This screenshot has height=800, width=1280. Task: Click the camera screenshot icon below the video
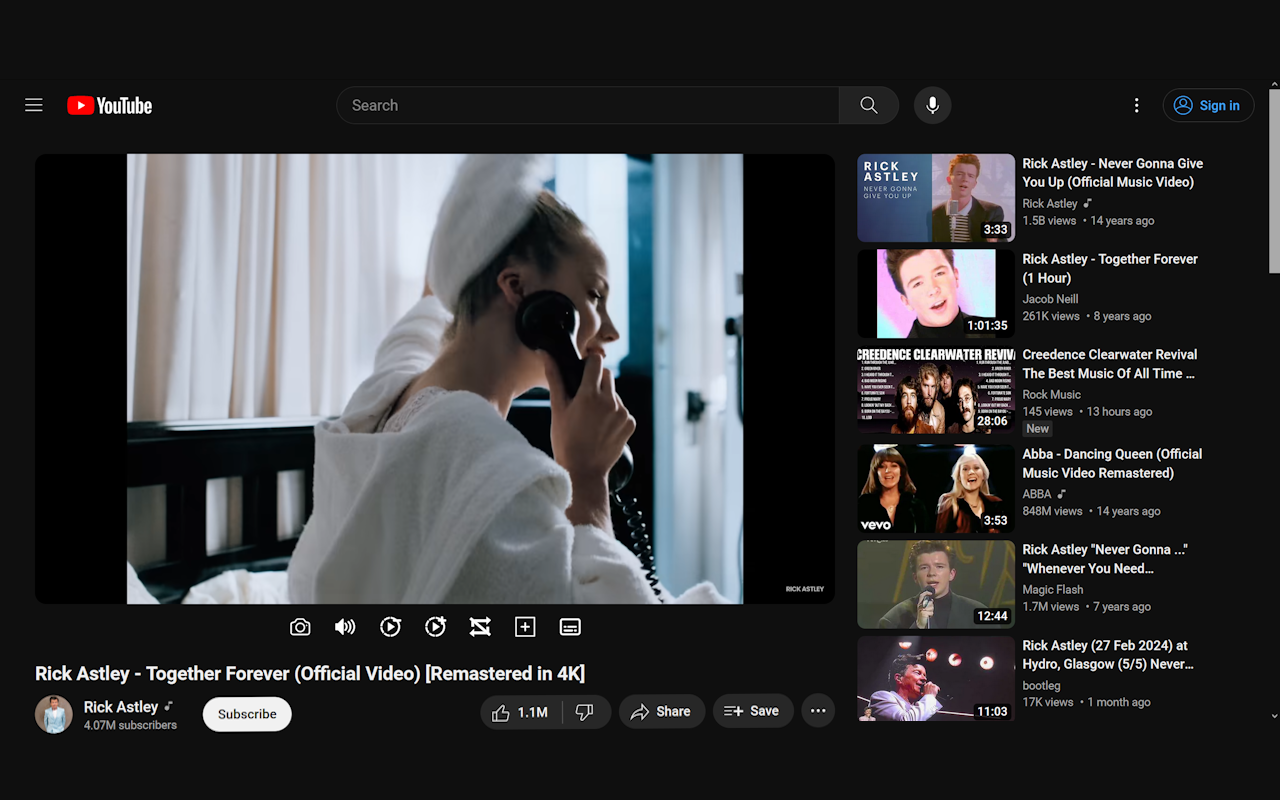click(x=299, y=627)
